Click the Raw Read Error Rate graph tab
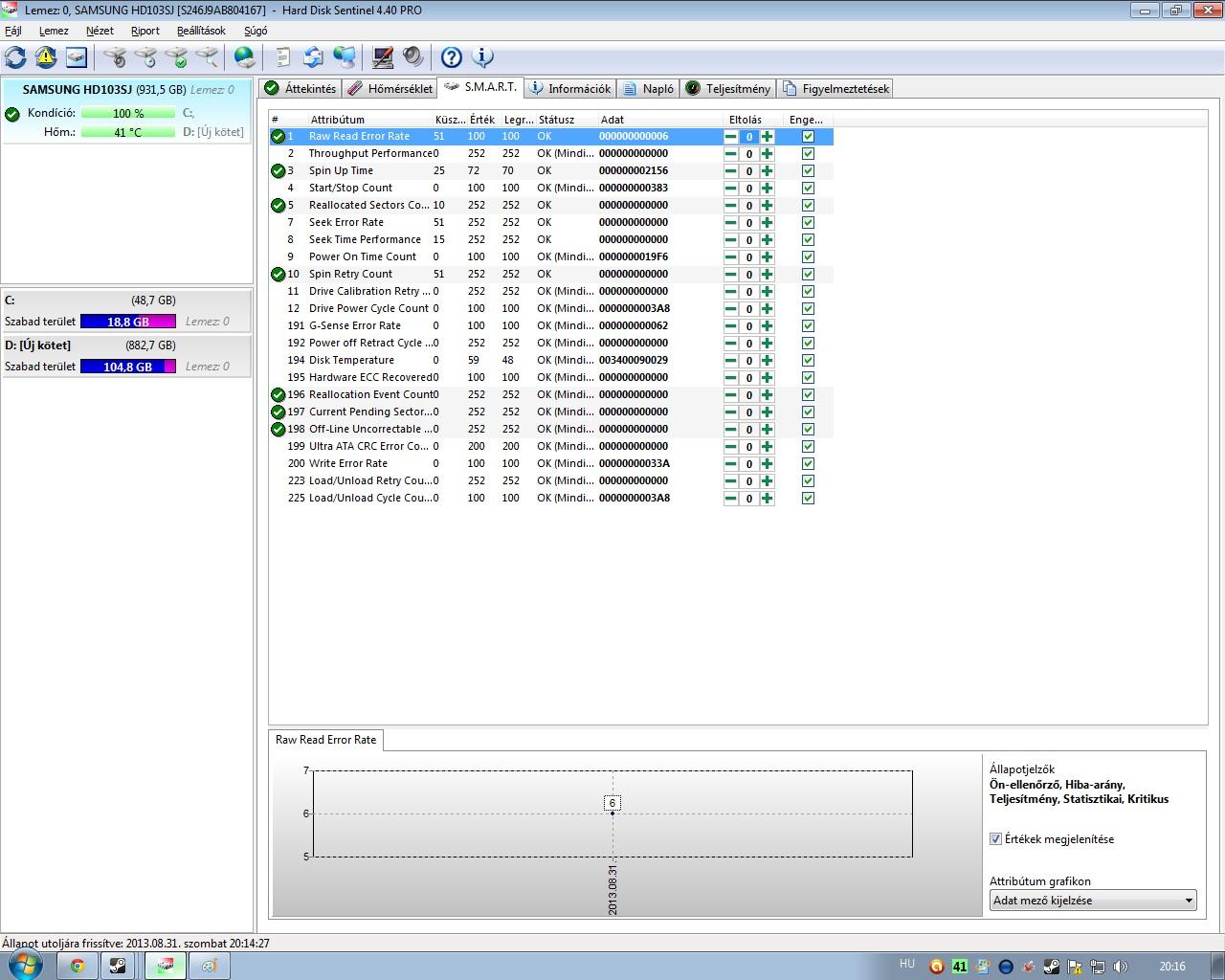The height and width of the screenshot is (980, 1225). pyautogui.click(x=326, y=740)
